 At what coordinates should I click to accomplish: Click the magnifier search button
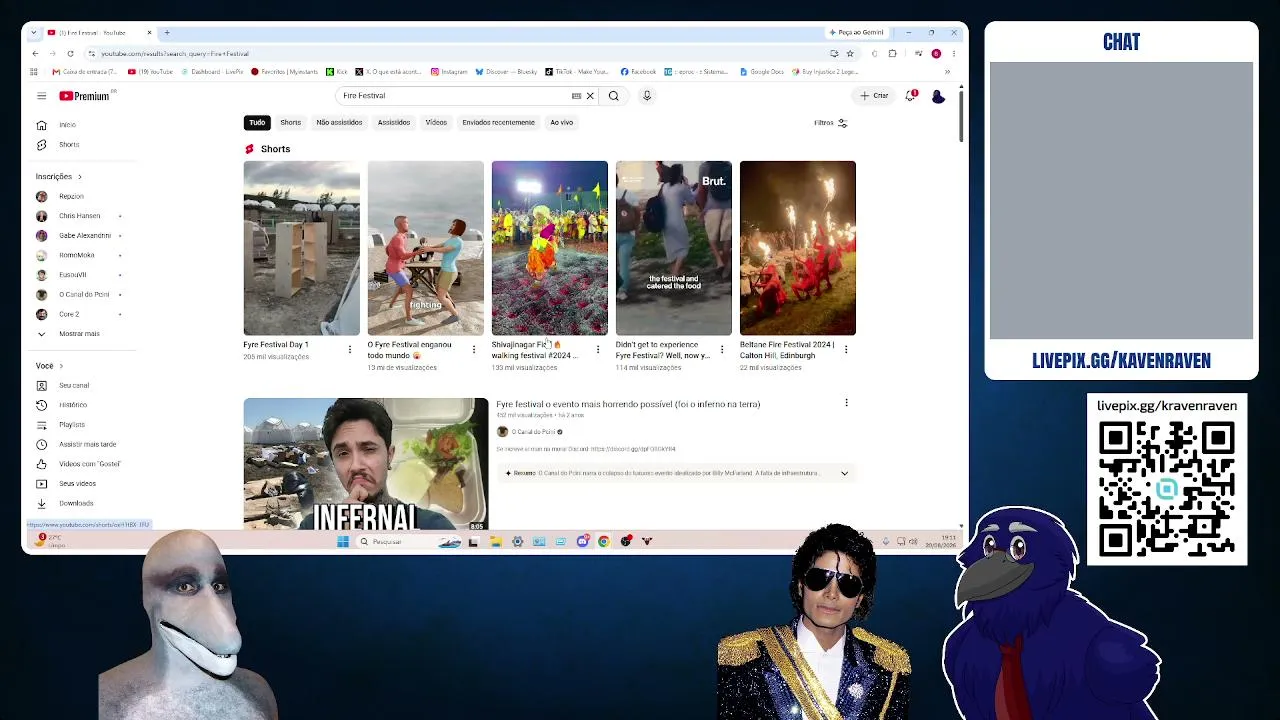tap(614, 96)
